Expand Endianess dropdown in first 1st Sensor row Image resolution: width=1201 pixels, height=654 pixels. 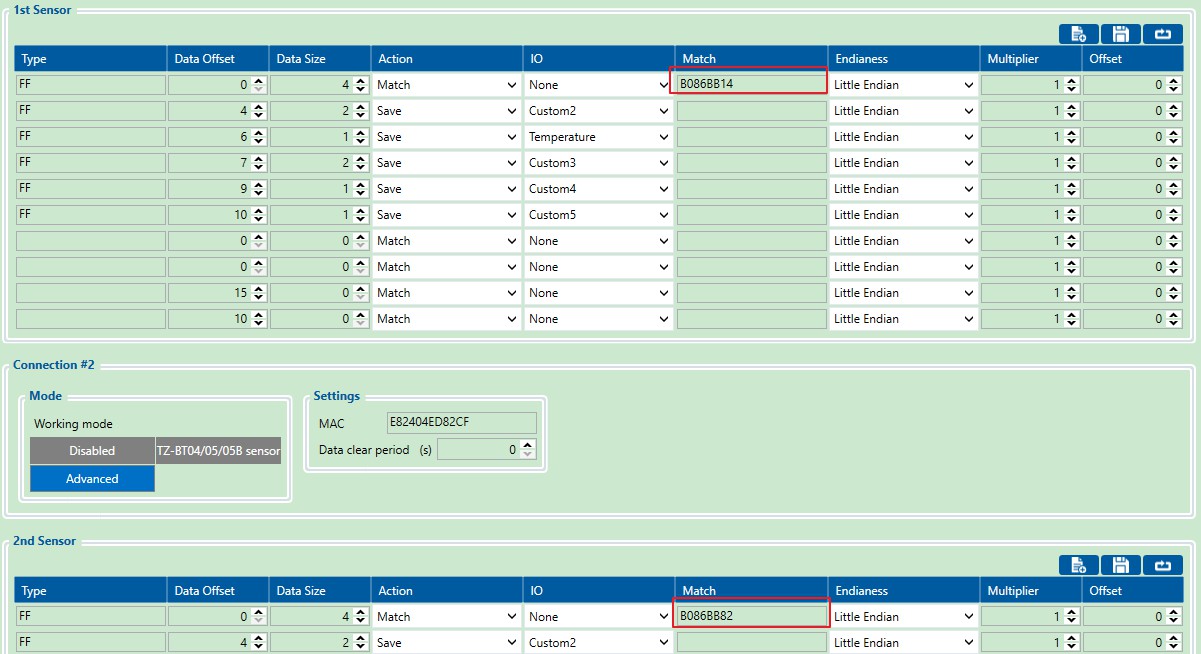pyautogui.click(x=903, y=85)
